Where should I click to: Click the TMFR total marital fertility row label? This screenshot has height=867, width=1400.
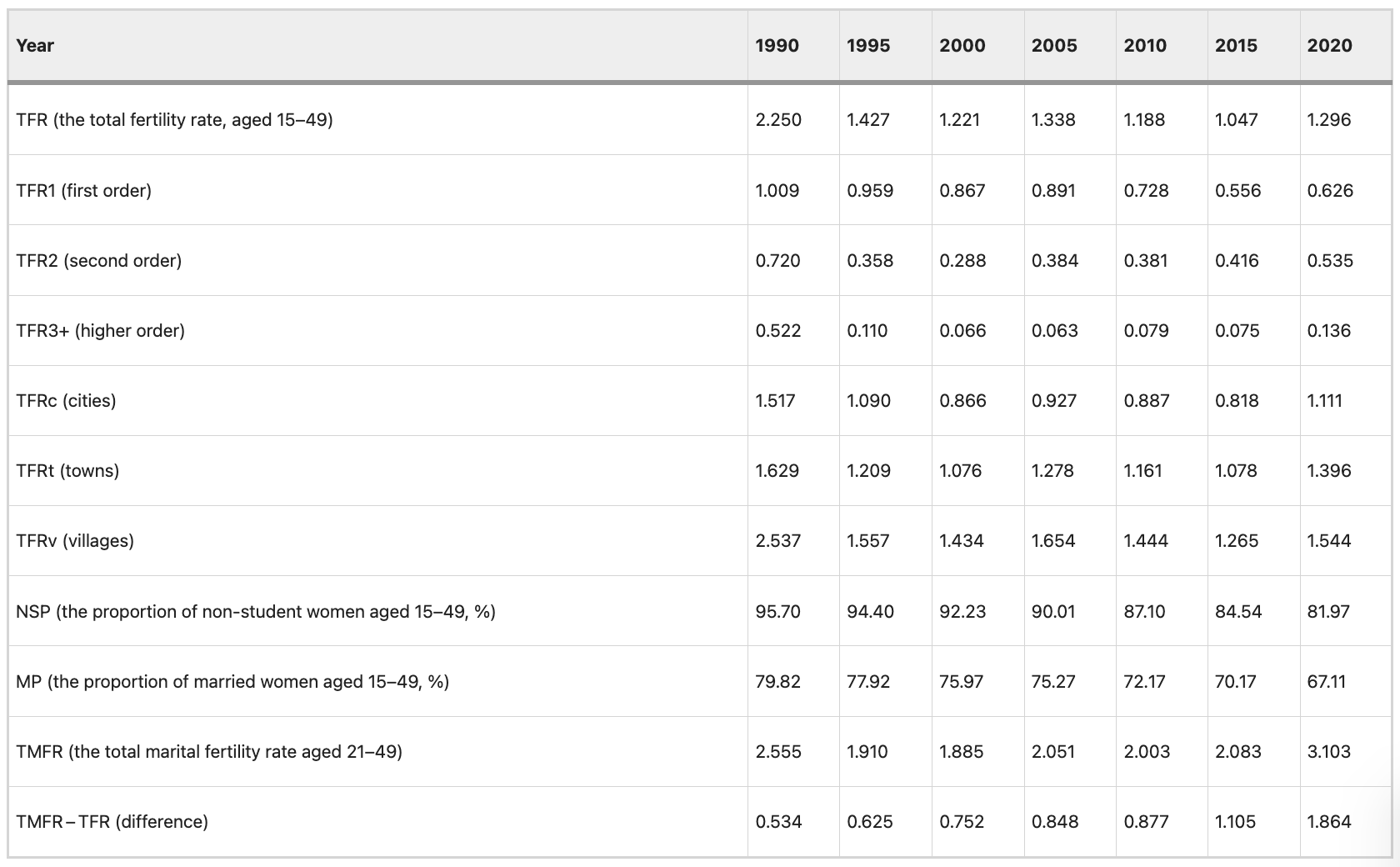click(209, 752)
